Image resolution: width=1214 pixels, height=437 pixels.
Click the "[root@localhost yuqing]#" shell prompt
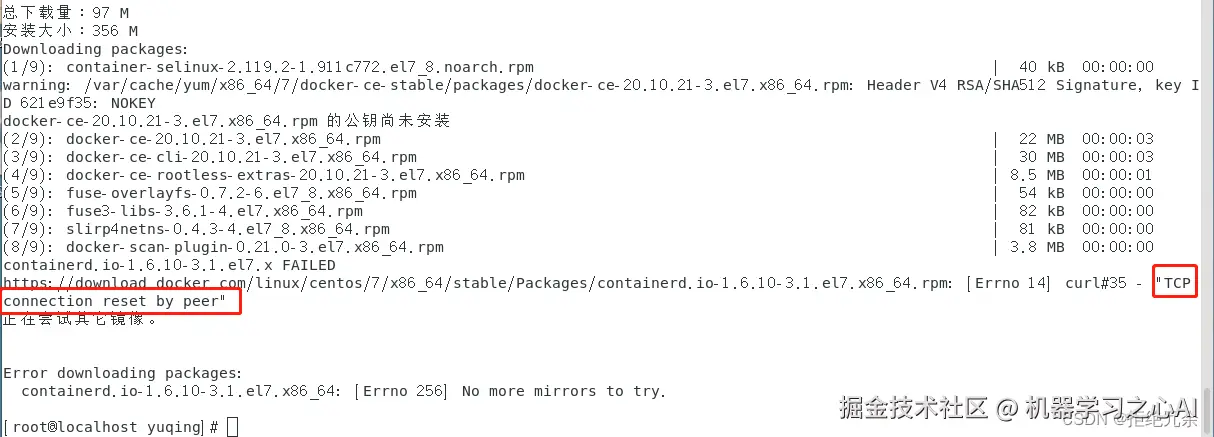coord(110,427)
